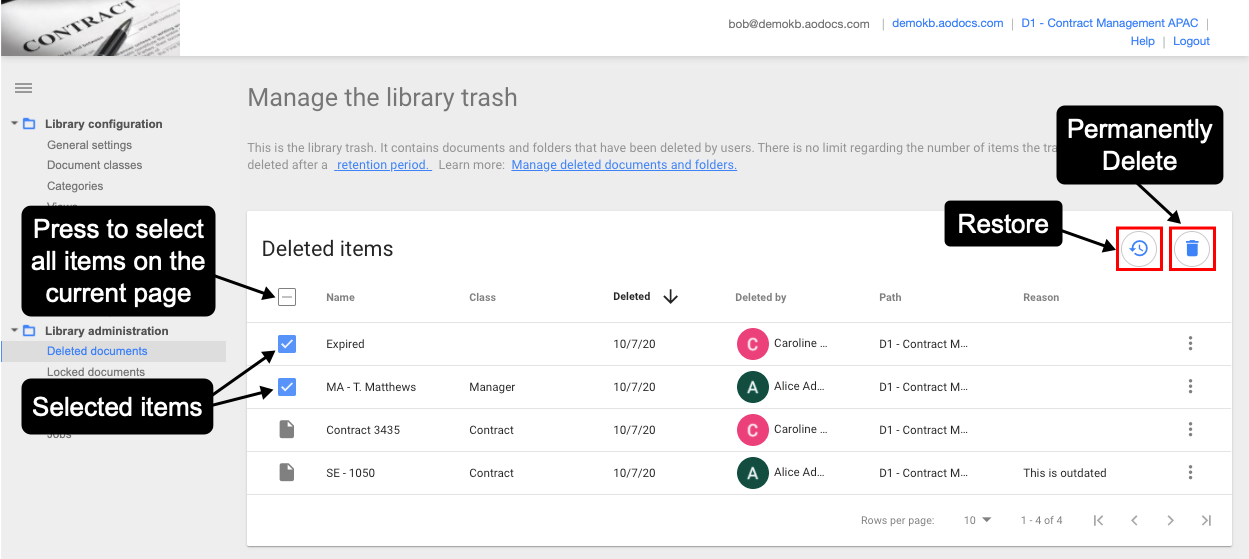The height and width of the screenshot is (559, 1249).
Task: Open the more options menu for Expired
Action: [1190, 344]
